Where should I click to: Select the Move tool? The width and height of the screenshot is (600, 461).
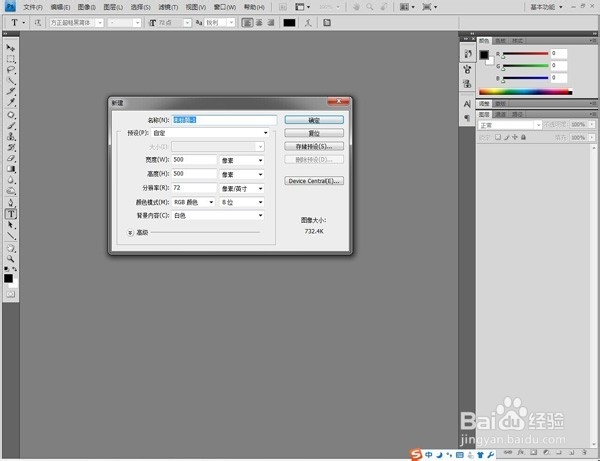click(10, 48)
